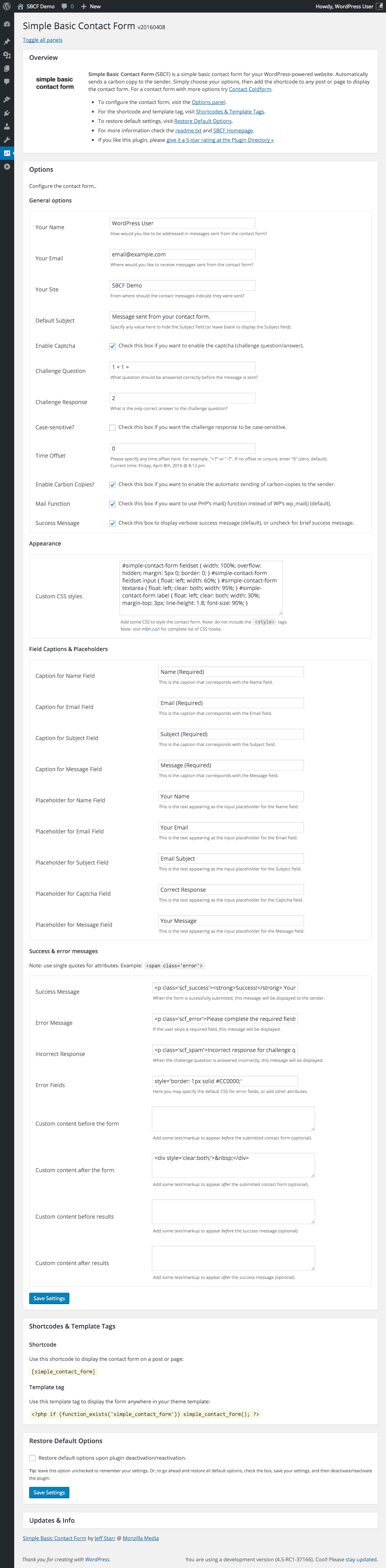Go to the Dashboard sidebar icon
The height and width of the screenshot is (1568, 386).
click(x=7, y=24)
